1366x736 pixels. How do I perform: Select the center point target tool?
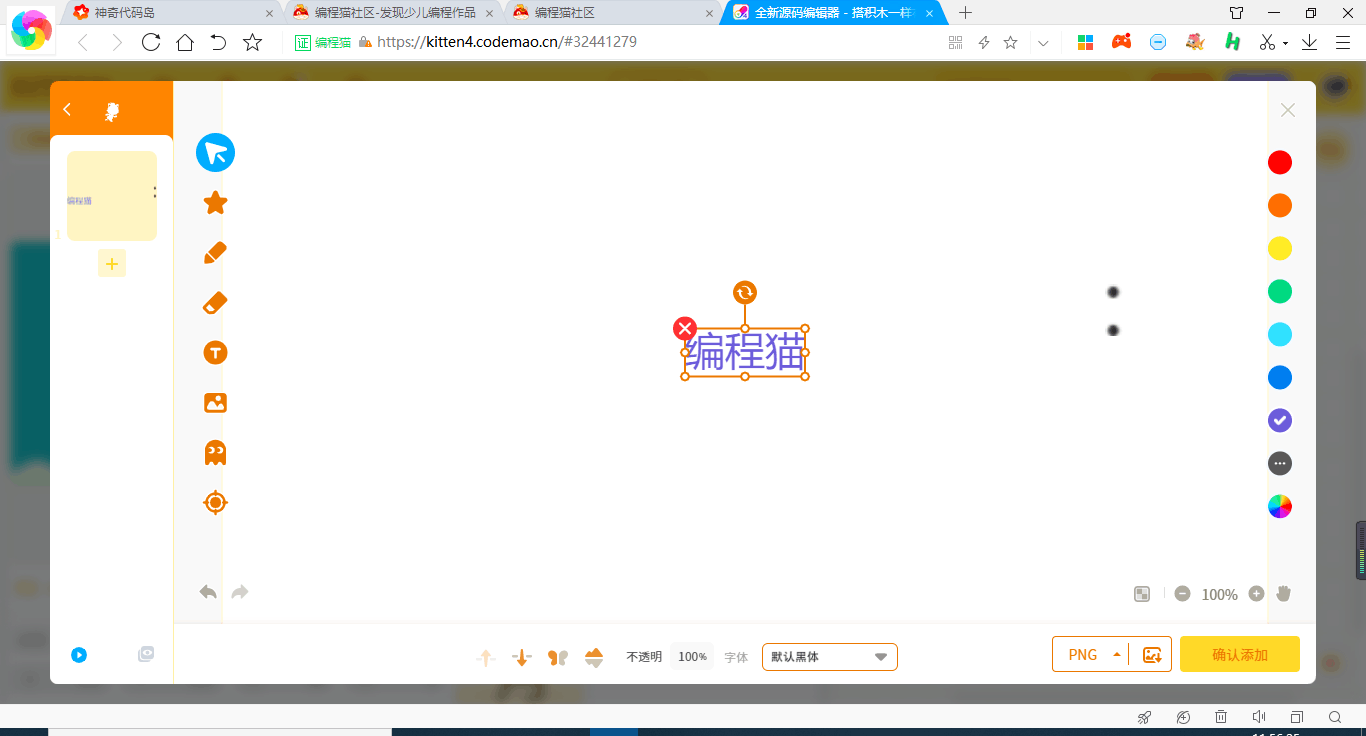(x=215, y=502)
